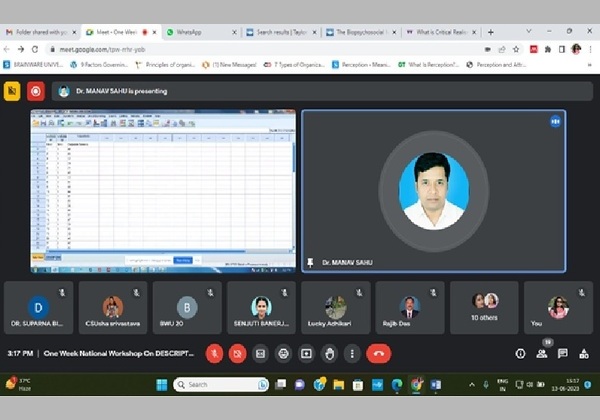
Task: Go forward in browser history
Action: pyautogui.click(x=21, y=49)
